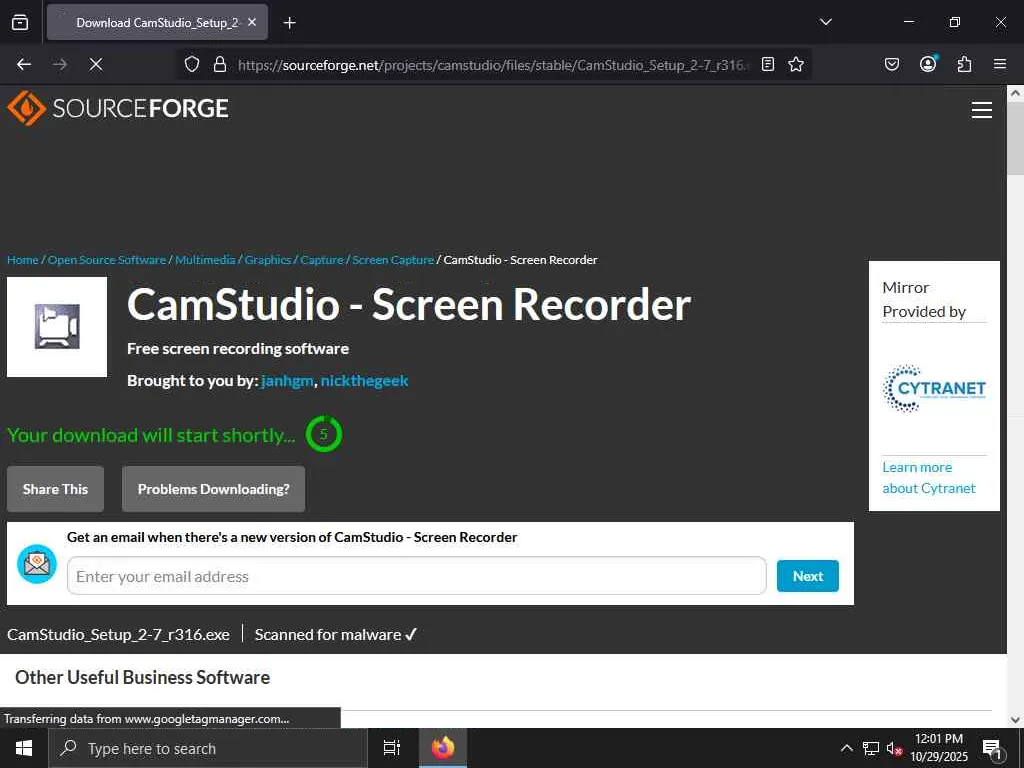The height and width of the screenshot is (768, 1024).
Task: Visit the janhgm author profile
Action: coord(287,381)
